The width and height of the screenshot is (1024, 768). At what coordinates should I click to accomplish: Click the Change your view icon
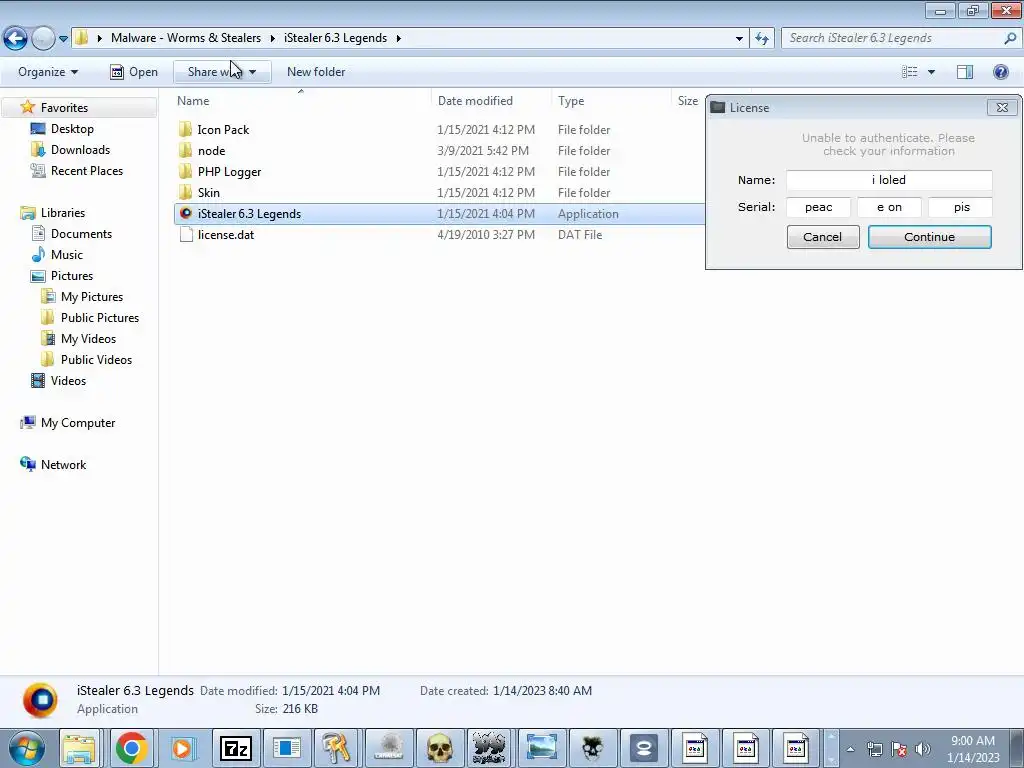910,72
